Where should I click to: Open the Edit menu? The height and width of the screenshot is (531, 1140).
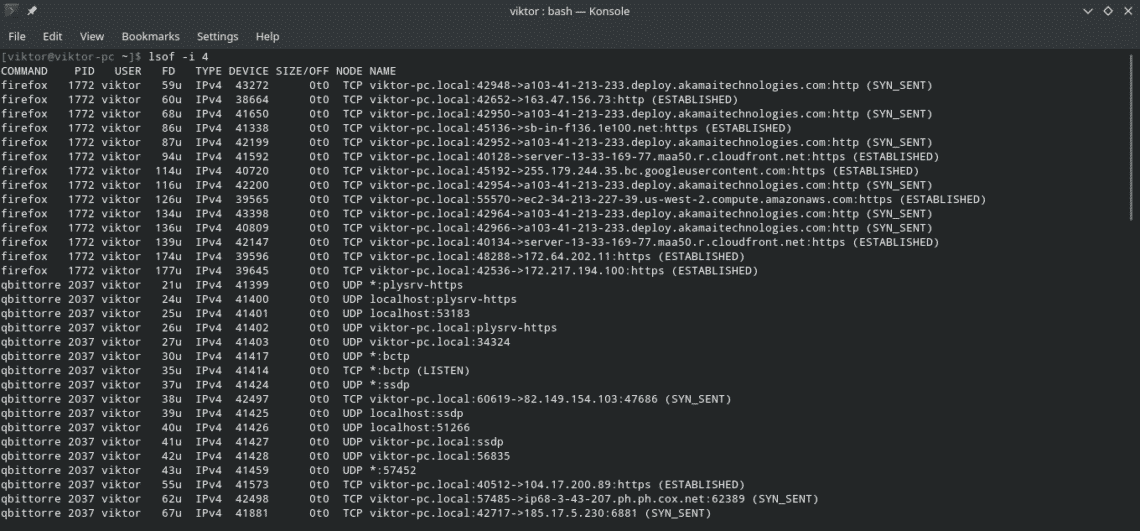[52, 36]
